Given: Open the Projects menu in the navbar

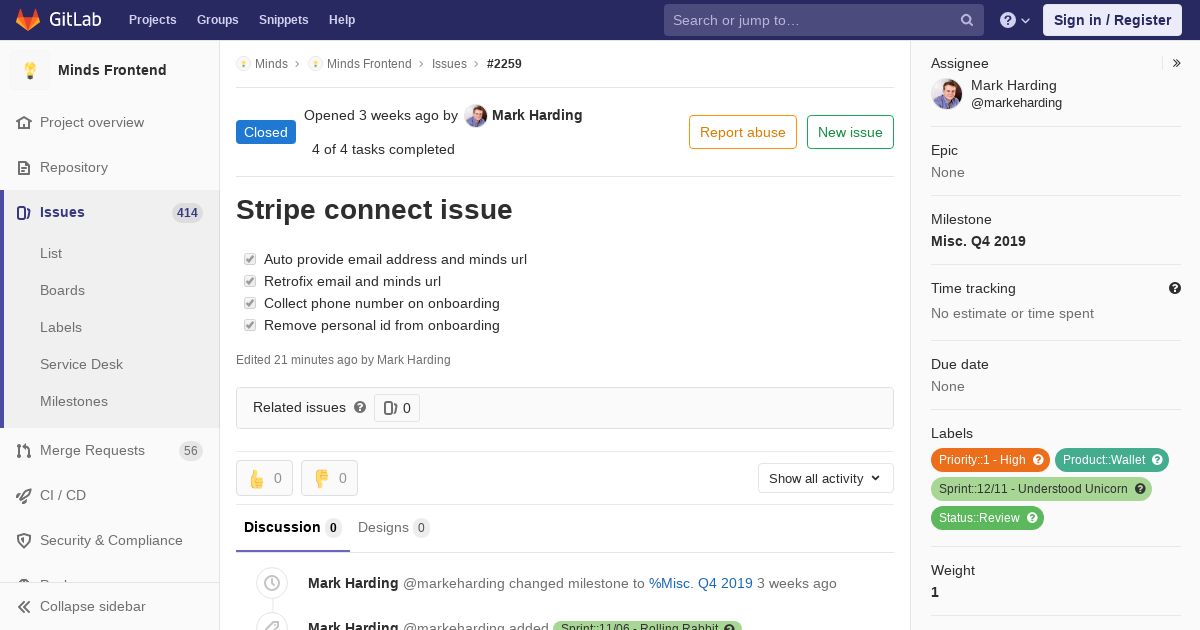Looking at the screenshot, I should click(152, 20).
